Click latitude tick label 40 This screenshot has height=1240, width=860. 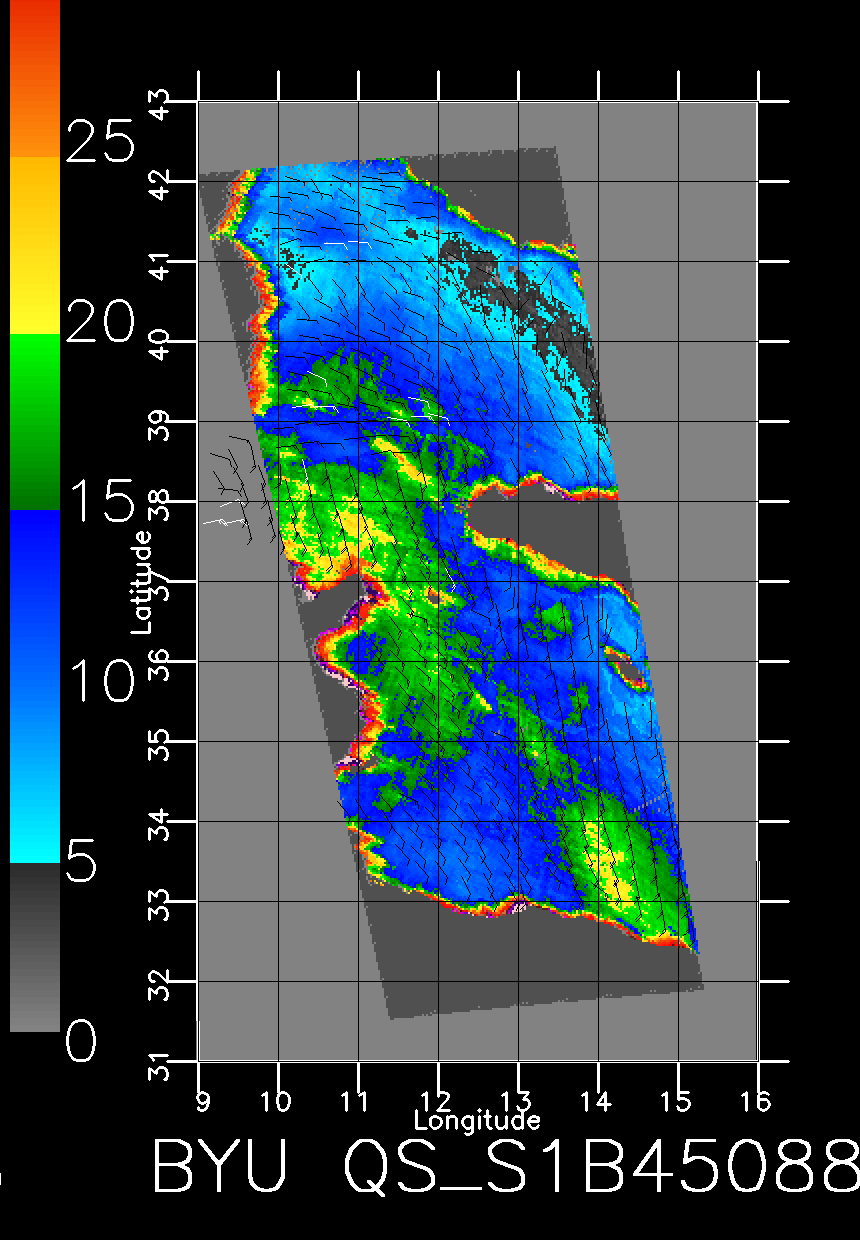pyautogui.click(x=160, y=344)
